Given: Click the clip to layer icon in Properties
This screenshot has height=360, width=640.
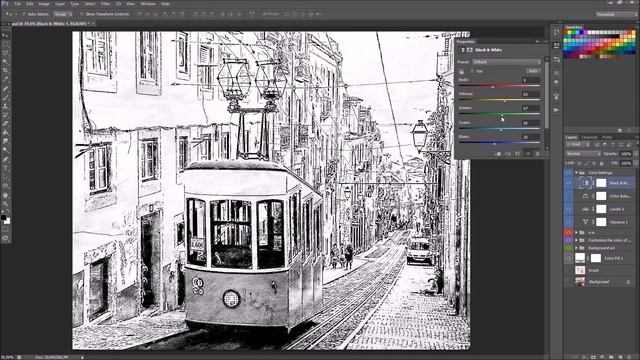Looking at the screenshot, I should click(x=498, y=154).
